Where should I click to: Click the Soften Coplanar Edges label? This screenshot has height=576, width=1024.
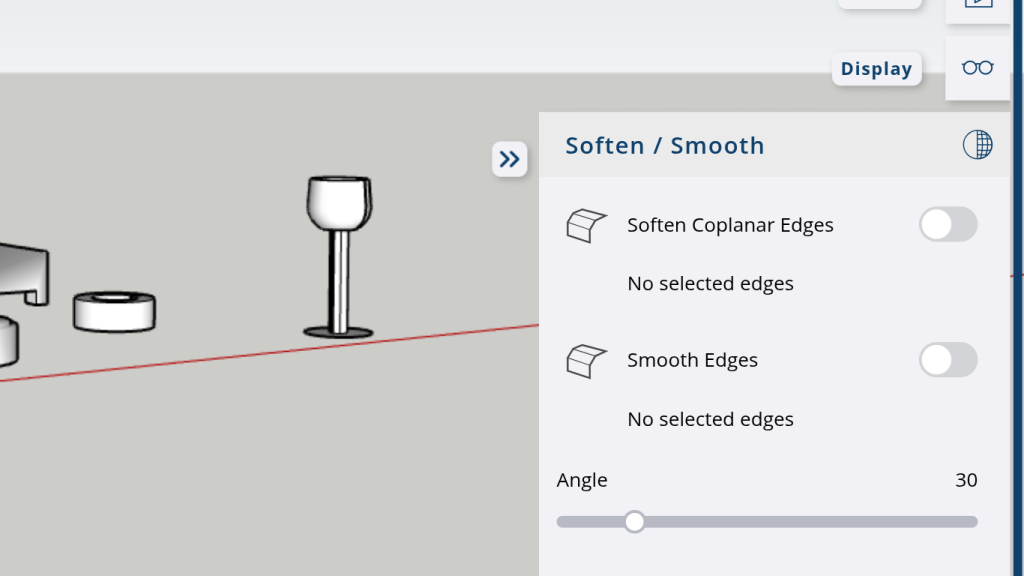pos(730,225)
